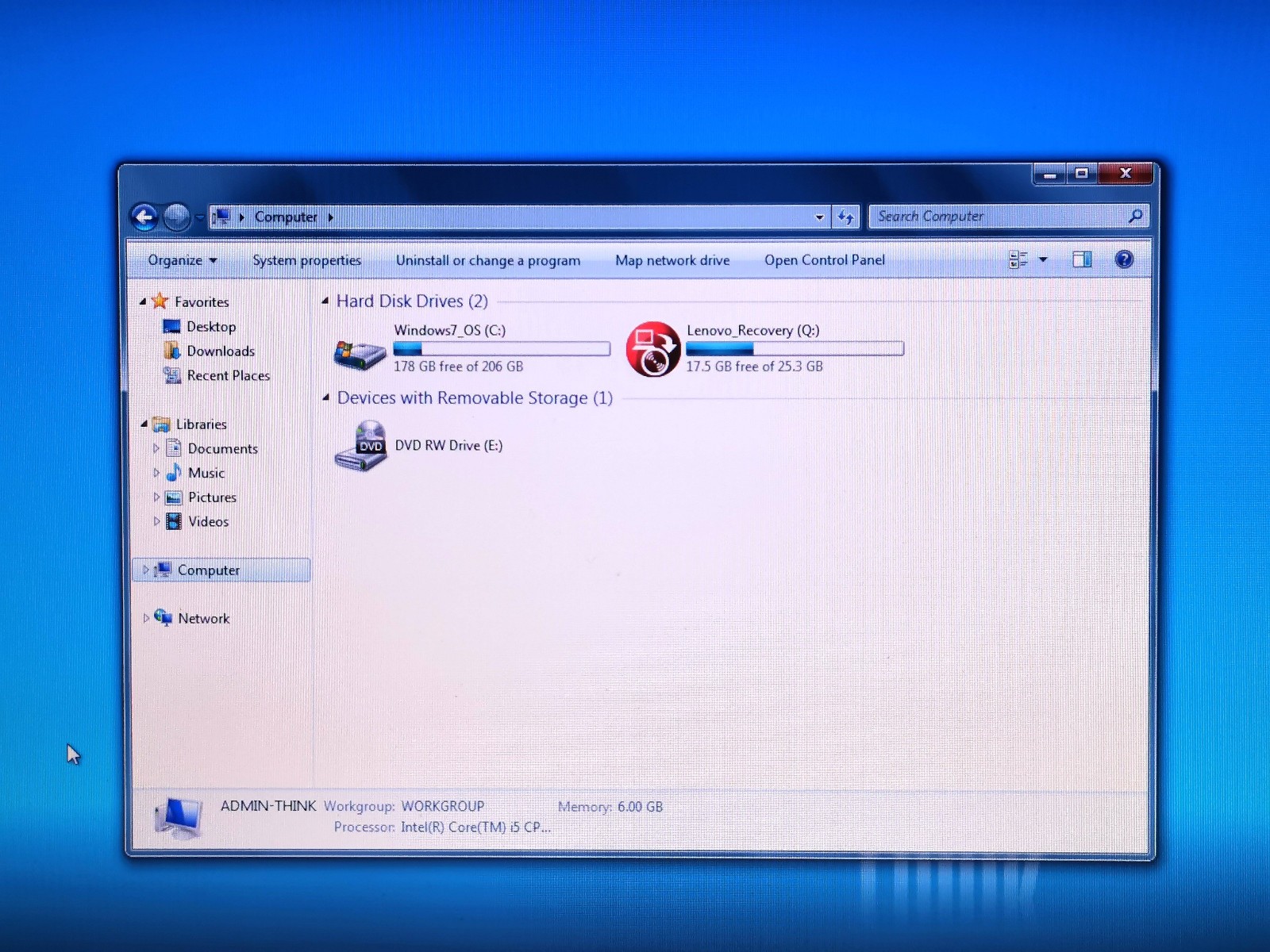1270x952 pixels.
Task: Expand the Network tree node
Action: point(146,618)
